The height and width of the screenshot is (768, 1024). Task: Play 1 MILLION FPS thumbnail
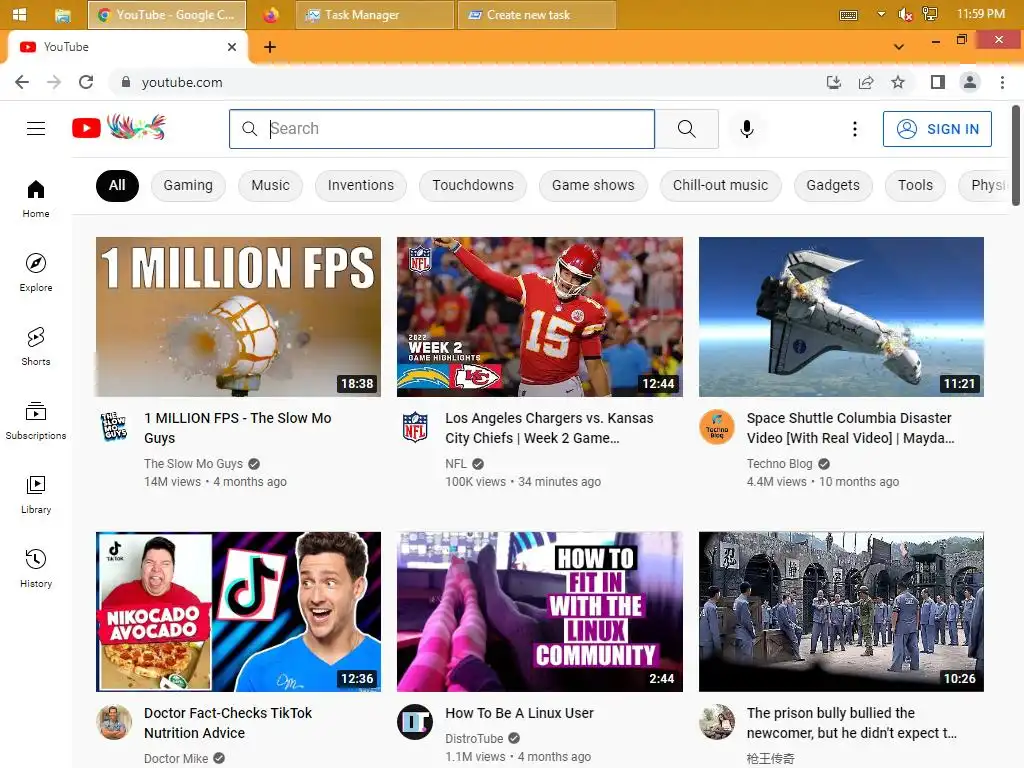click(x=238, y=317)
